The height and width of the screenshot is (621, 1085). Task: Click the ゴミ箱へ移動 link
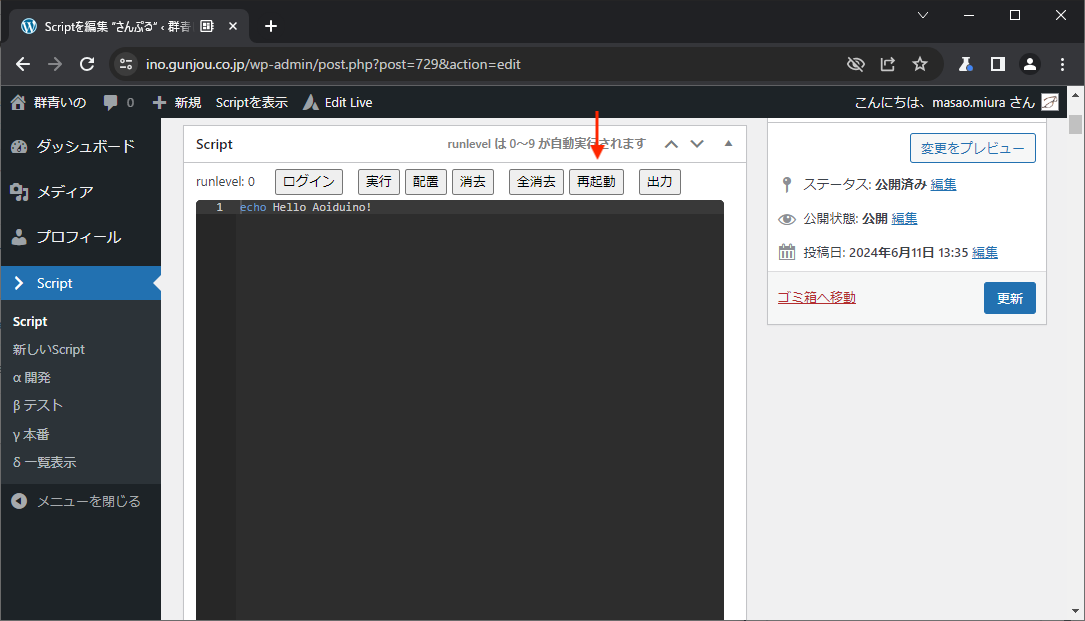tap(816, 297)
